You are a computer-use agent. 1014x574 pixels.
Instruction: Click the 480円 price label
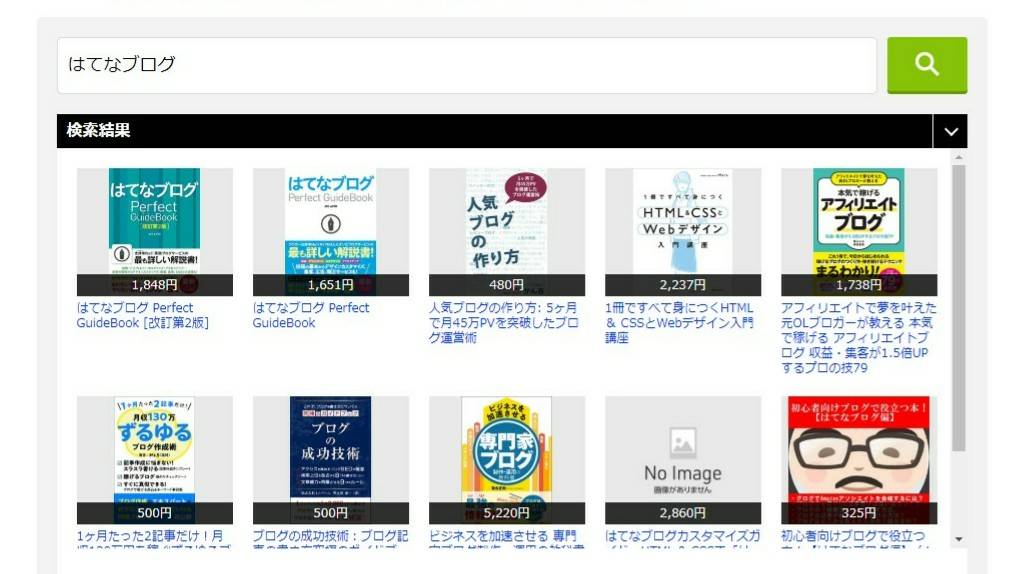coord(506,285)
